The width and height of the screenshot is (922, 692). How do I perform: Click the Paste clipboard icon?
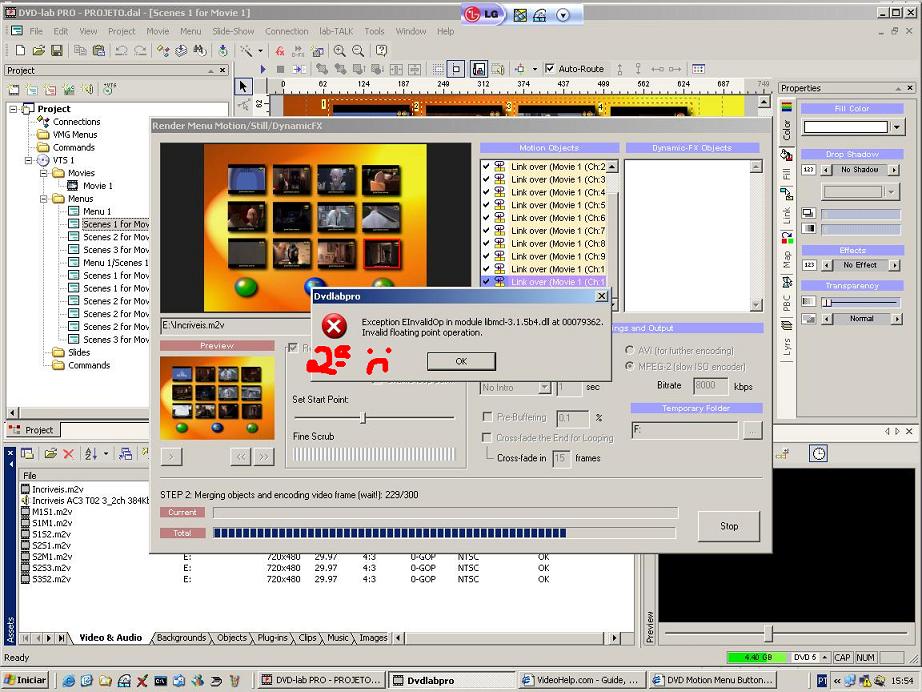click(99, 51)
